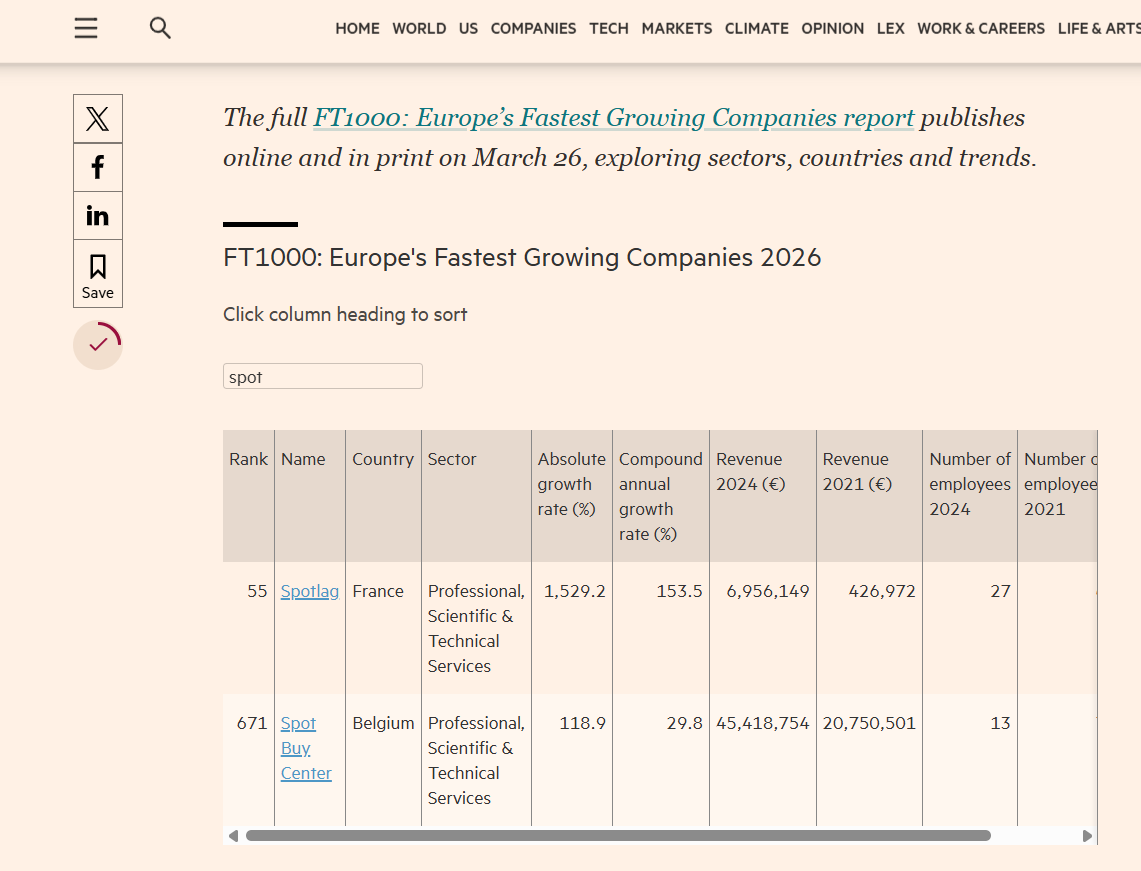Click the table's right scroll arrow

(1087, 835)
